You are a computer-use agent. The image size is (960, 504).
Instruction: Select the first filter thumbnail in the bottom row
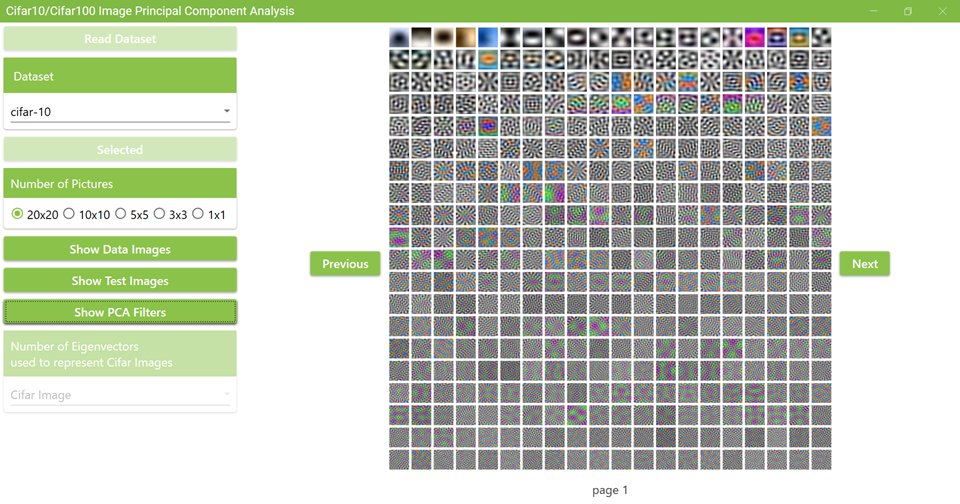399,459
